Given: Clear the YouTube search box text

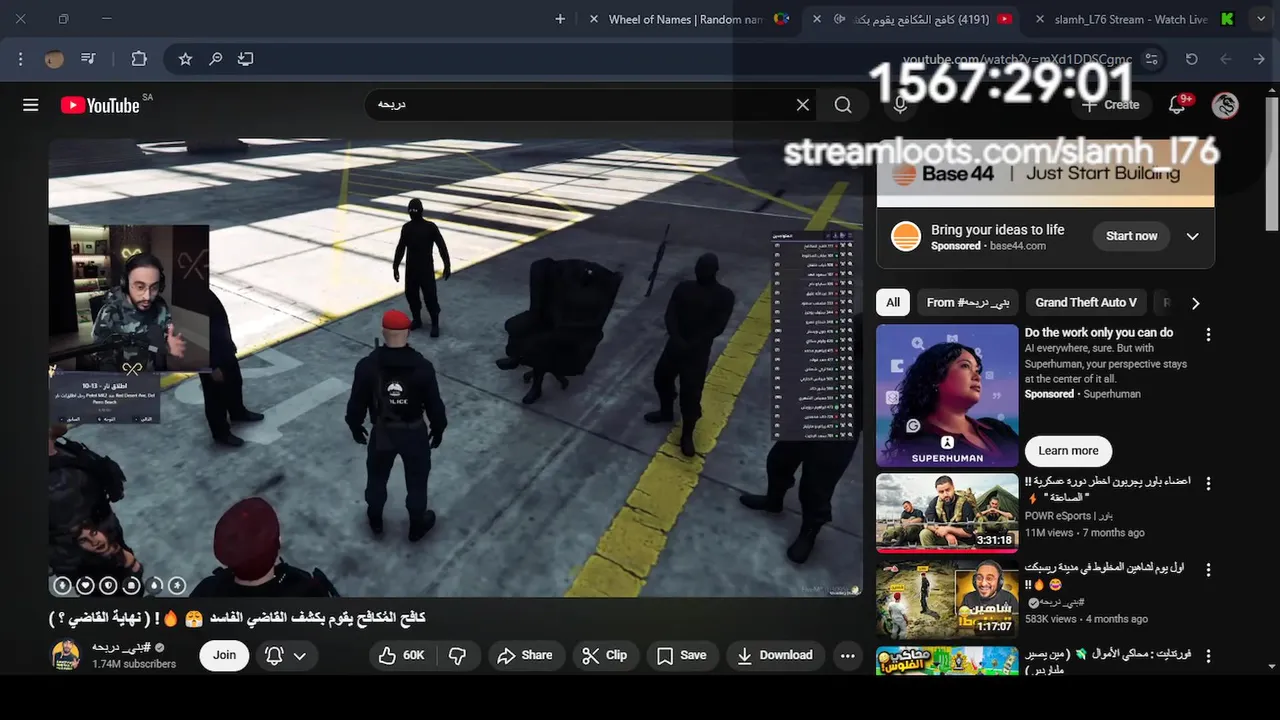Looking at the screenshot, I should coord(802,105).
